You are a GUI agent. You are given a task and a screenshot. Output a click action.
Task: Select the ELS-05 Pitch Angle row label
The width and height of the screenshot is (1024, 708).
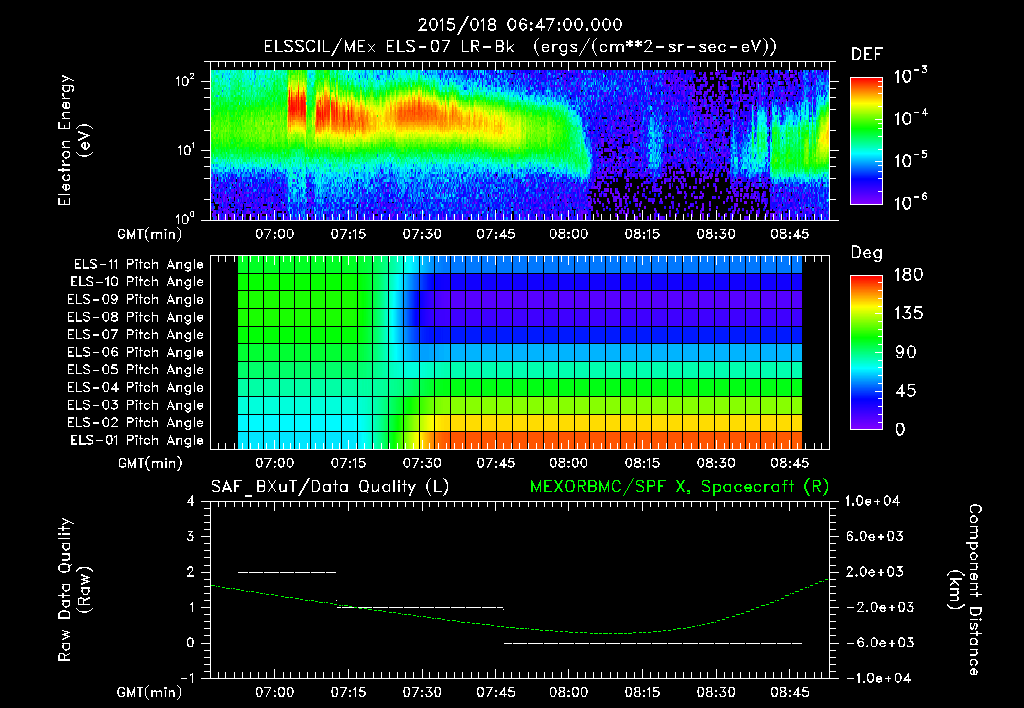[x=136, y=370]
